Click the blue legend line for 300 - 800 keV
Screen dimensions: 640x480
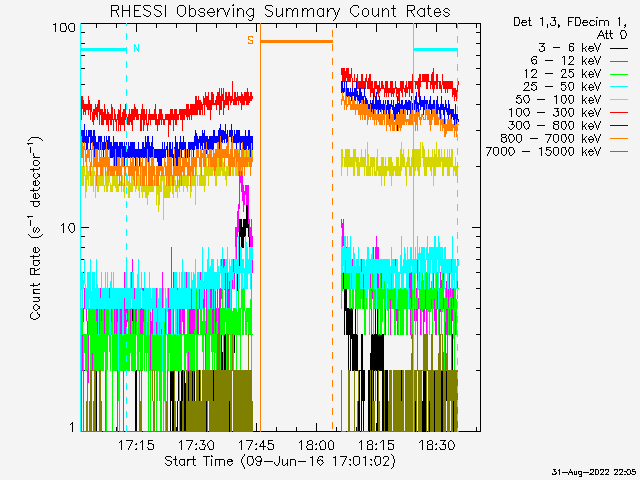(619, 127)
